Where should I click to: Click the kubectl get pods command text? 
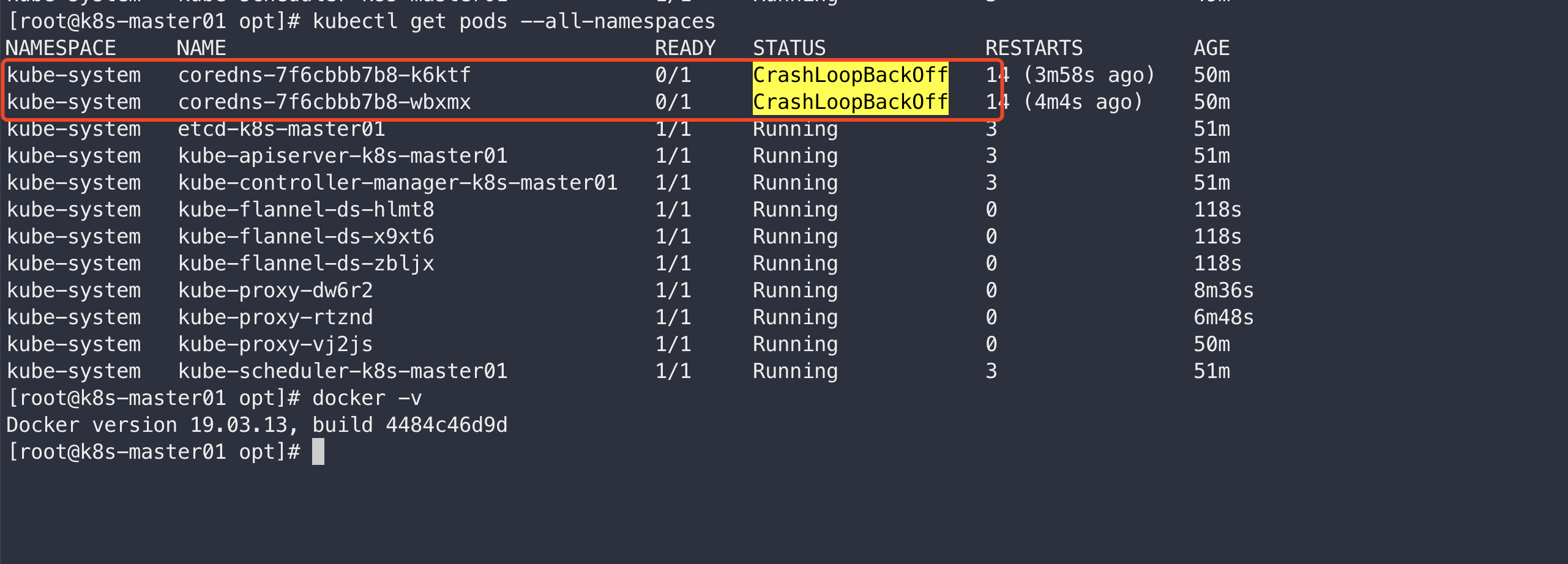click(513, 21)
